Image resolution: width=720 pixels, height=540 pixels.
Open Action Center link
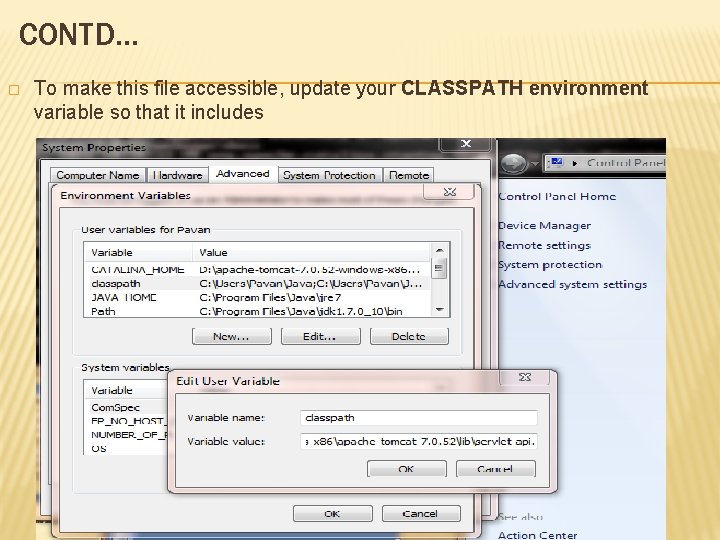(538, 535)
